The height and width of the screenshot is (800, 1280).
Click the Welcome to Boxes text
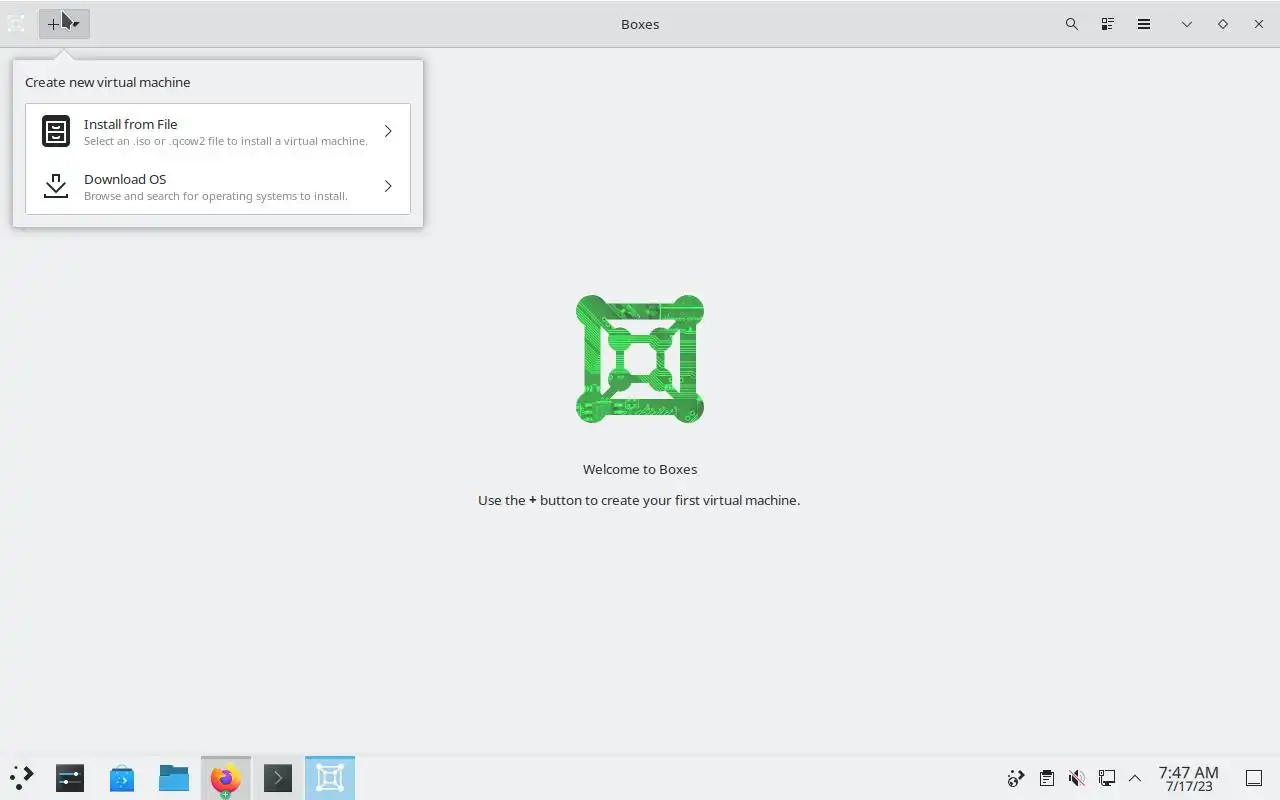coord(640,469)
